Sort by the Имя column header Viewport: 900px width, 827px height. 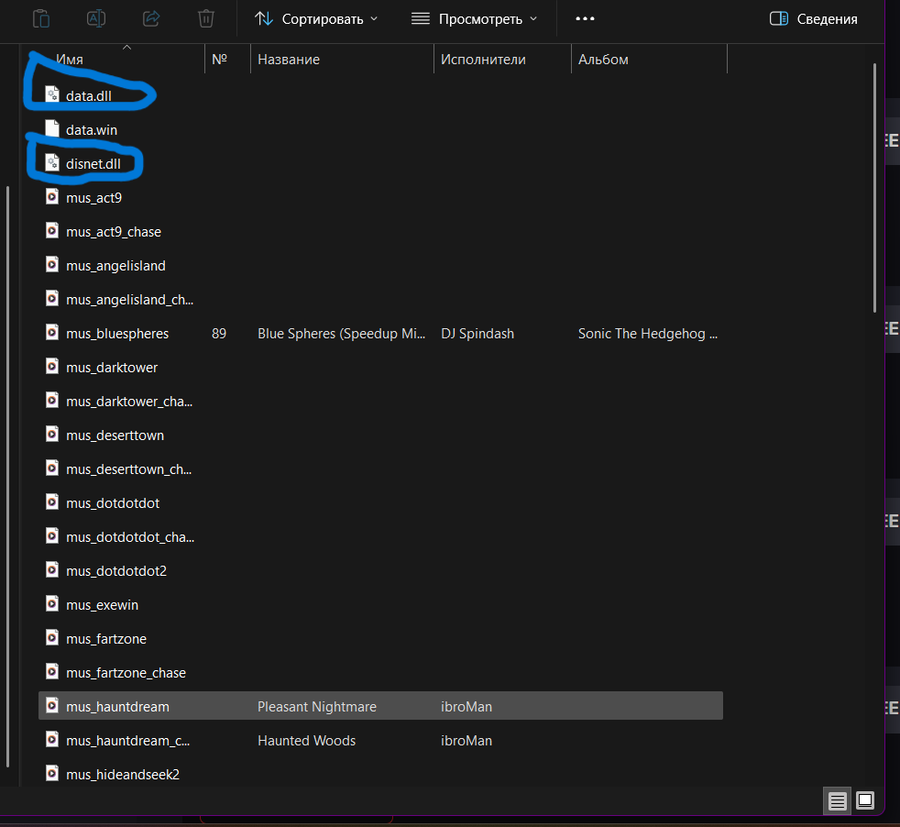point(70,60)
